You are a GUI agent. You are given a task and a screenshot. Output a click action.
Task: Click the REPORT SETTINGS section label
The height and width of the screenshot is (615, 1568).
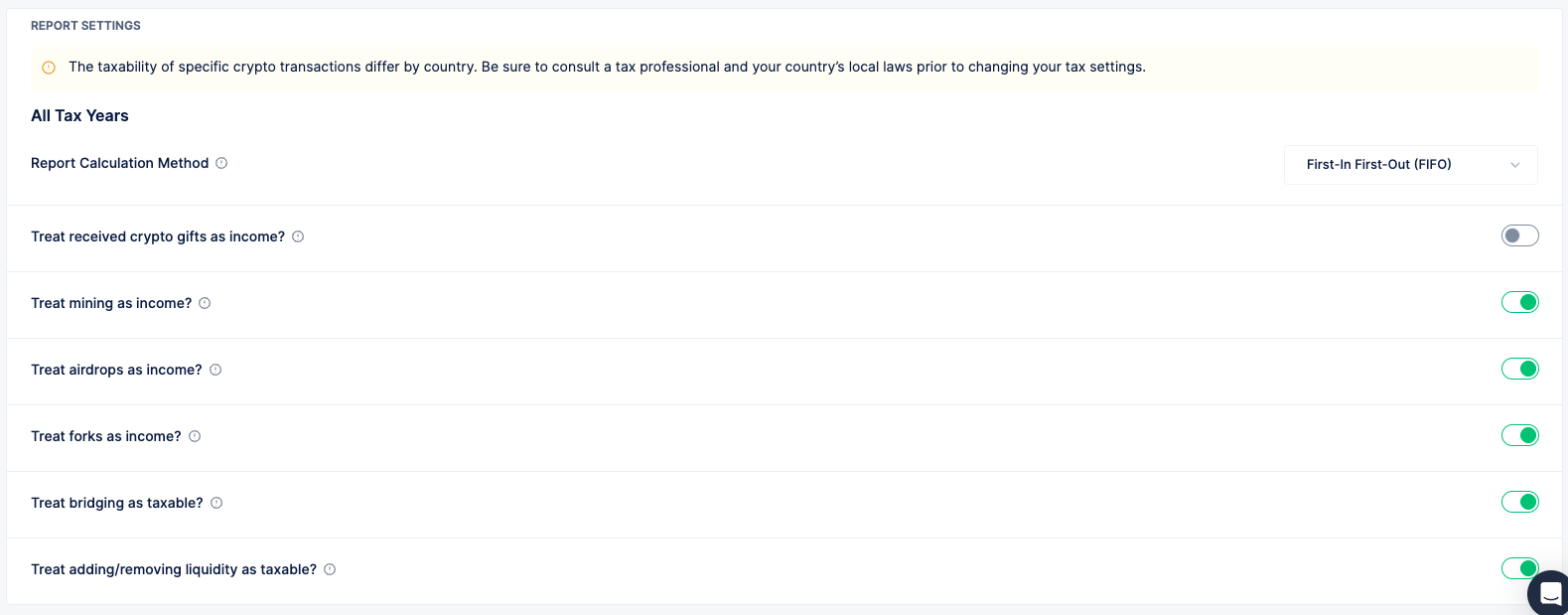click(85, 25)
